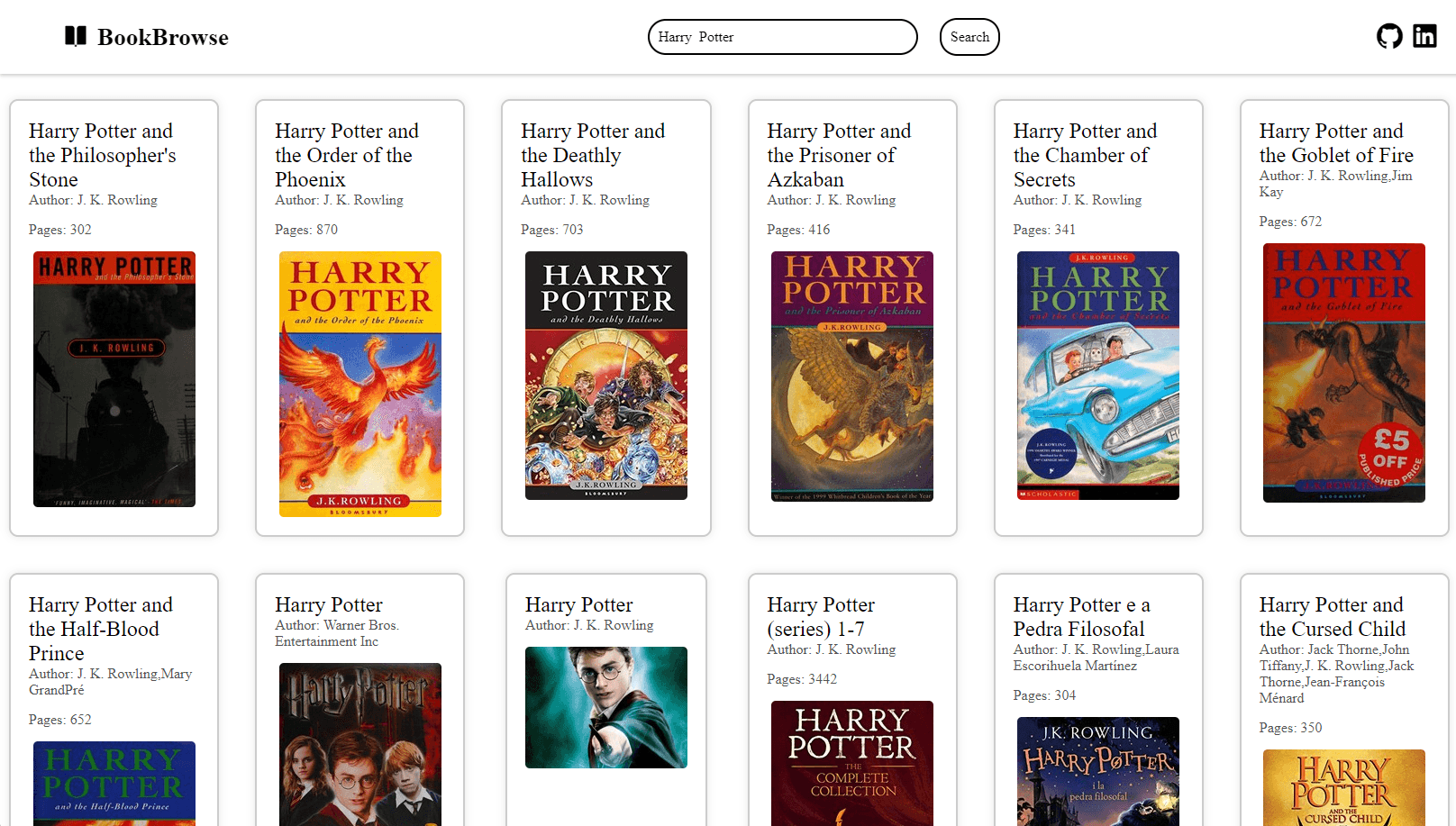The height and width of the screenshot is (826, 1456).
Task: Click the open-book BookBrowse logo icon
Action: tap(76, 36)
